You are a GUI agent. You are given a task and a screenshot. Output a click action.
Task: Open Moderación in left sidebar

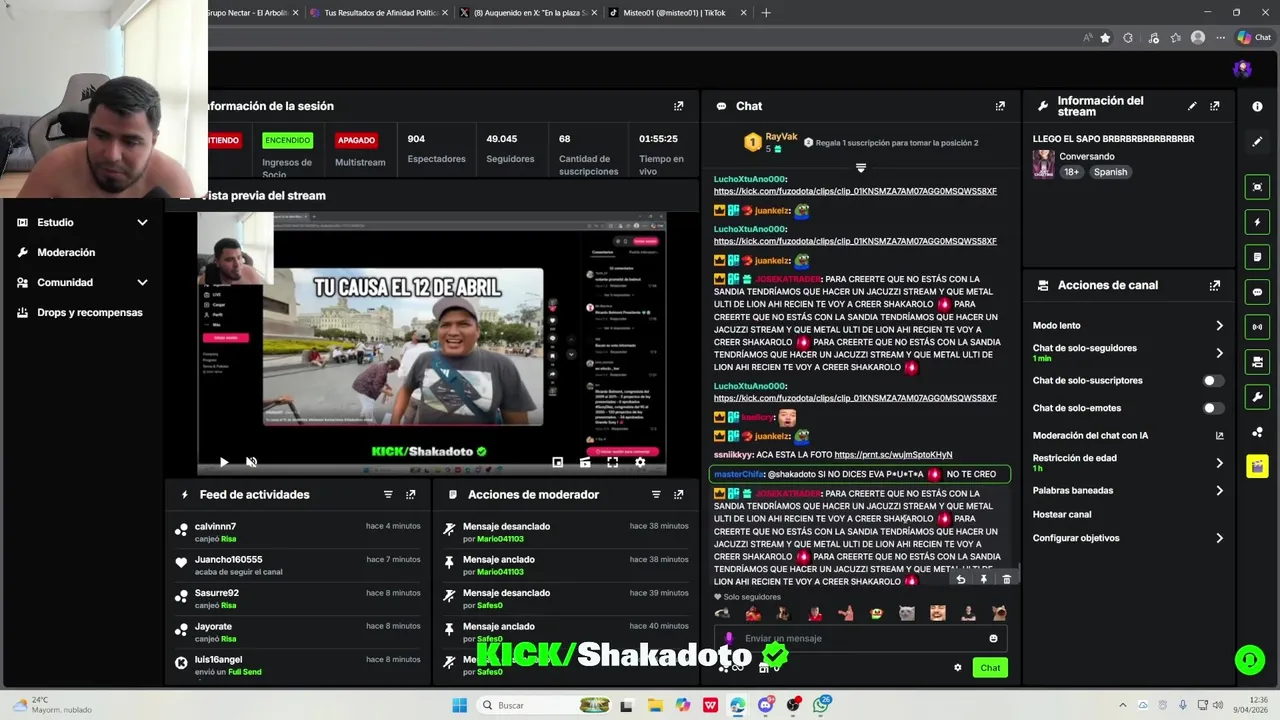point(66,252)
